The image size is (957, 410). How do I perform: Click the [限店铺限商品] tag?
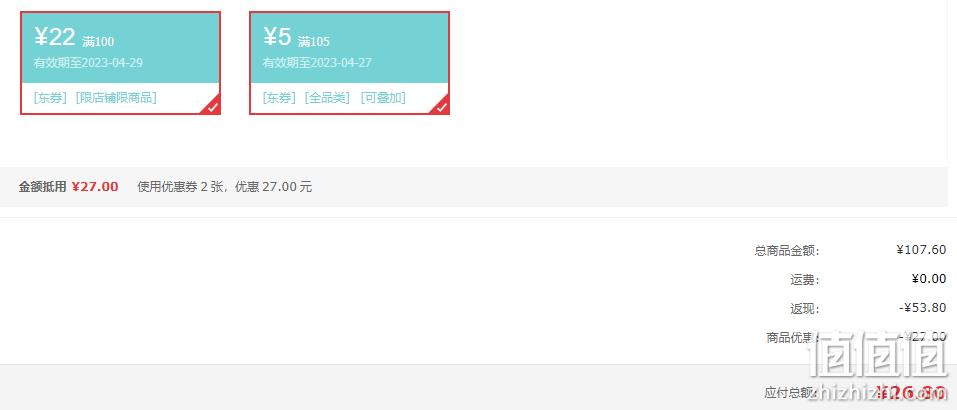point(116,98)
